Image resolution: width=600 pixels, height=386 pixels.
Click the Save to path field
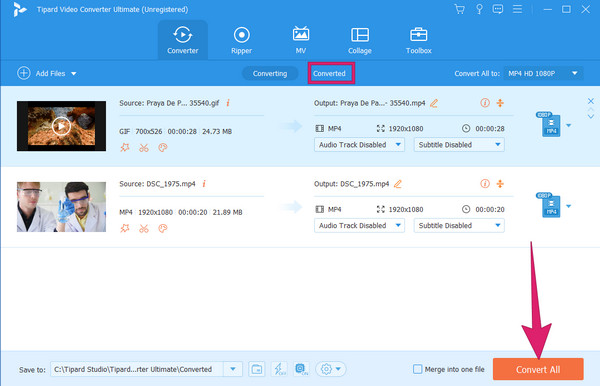(x=137, y=369)
